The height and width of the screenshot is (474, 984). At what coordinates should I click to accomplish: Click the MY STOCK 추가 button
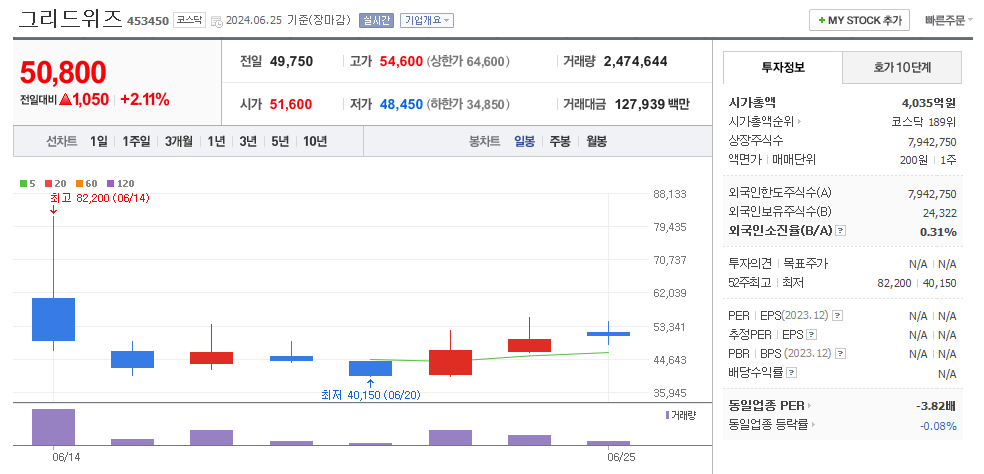[x=859, y=20]
